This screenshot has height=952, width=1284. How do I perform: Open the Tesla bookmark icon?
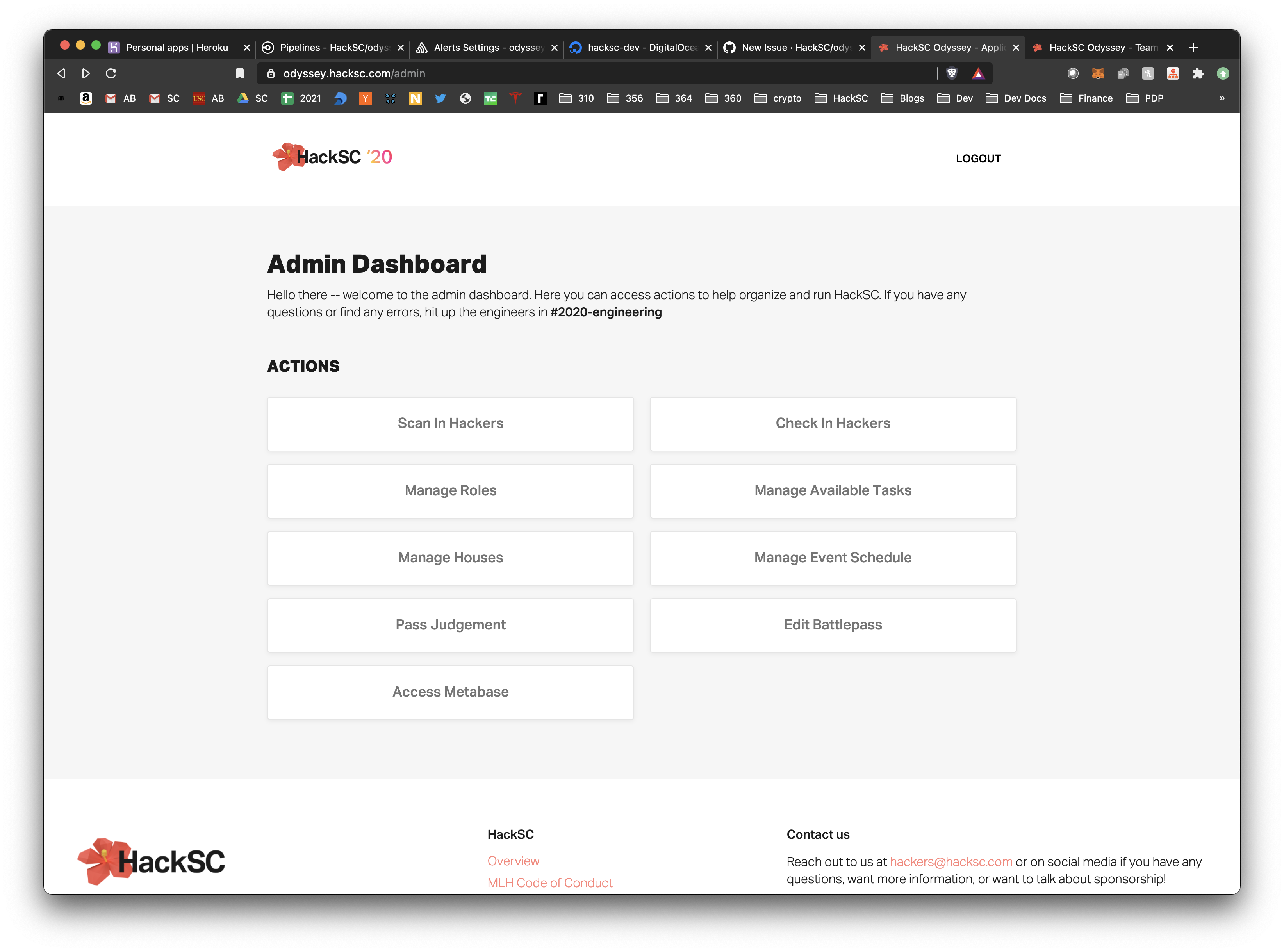pyautogui.click(x=515, y=98)
